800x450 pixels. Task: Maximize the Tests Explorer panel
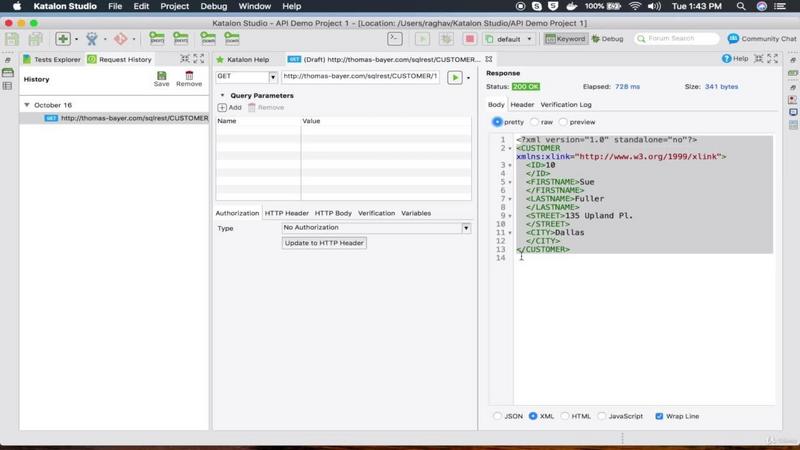(x=199, y=59)
